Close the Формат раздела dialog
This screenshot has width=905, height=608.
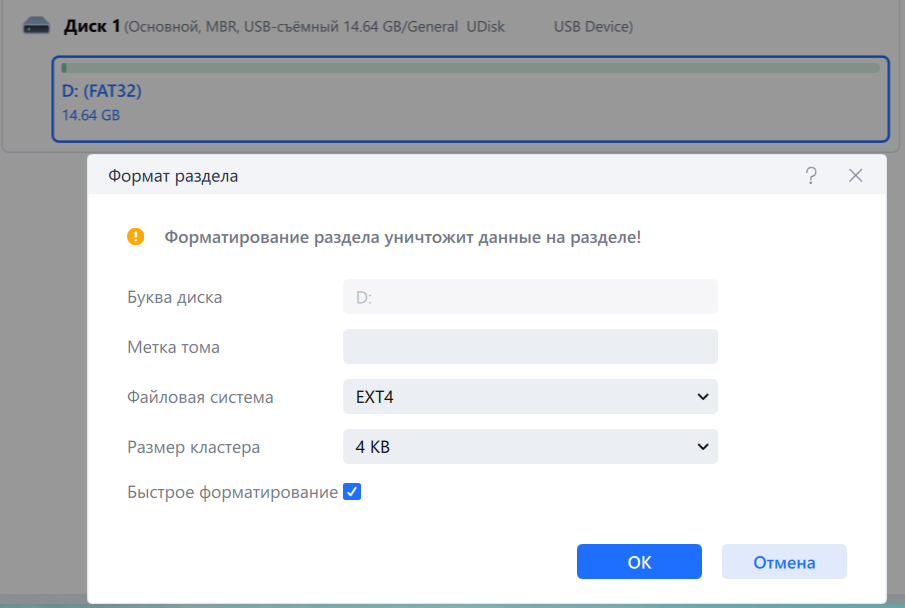[856, 174]
